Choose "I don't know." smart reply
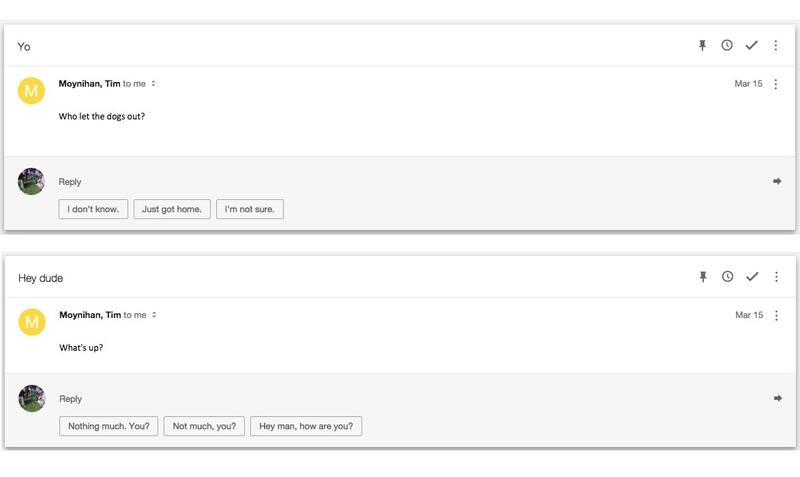 [93, 209]
